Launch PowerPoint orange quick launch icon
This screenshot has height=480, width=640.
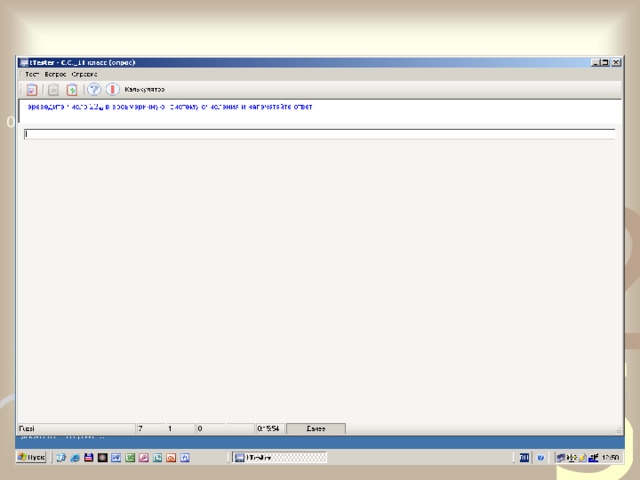pos(171,458)
